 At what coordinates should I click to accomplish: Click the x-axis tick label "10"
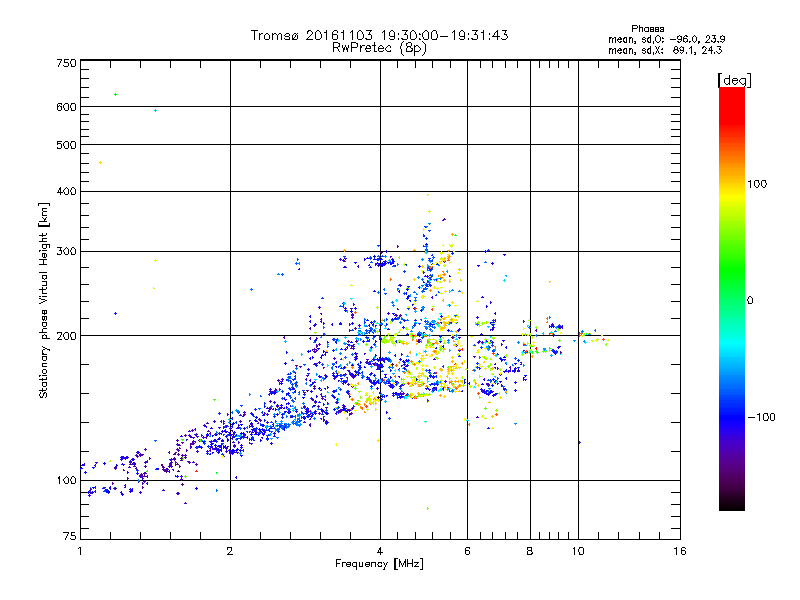coord(578,551)
